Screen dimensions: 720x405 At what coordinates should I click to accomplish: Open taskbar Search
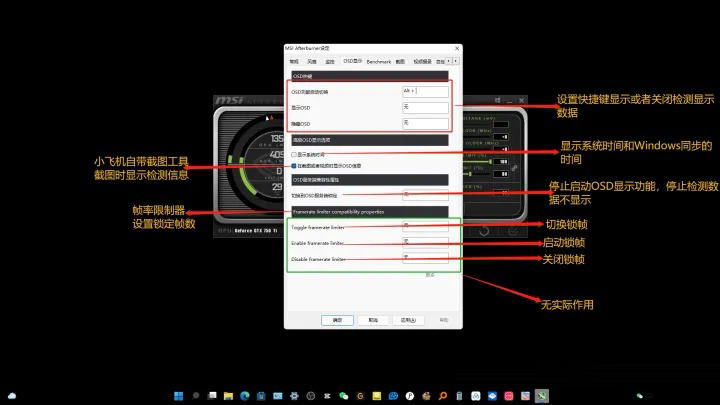196,396
